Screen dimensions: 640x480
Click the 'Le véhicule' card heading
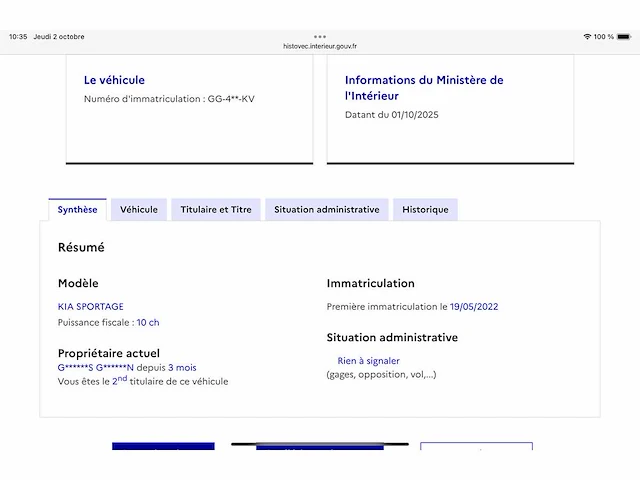[x=114, y=80]
